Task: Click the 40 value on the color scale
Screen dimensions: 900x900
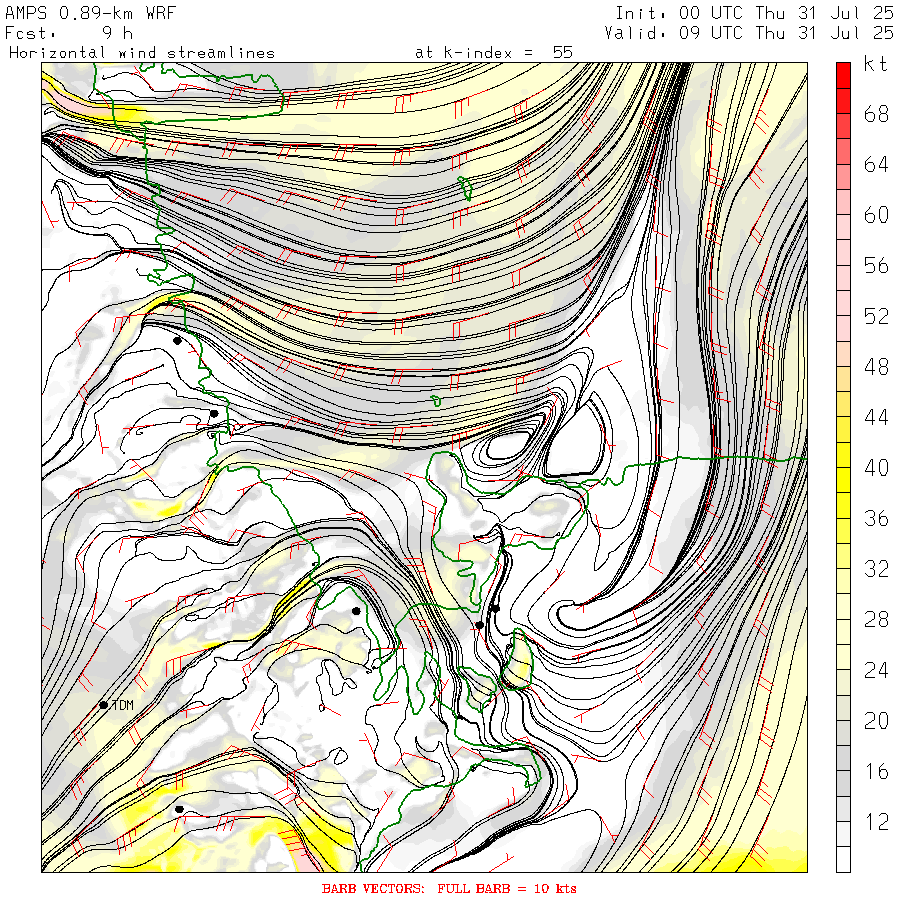Action: (x=876, y=468)
